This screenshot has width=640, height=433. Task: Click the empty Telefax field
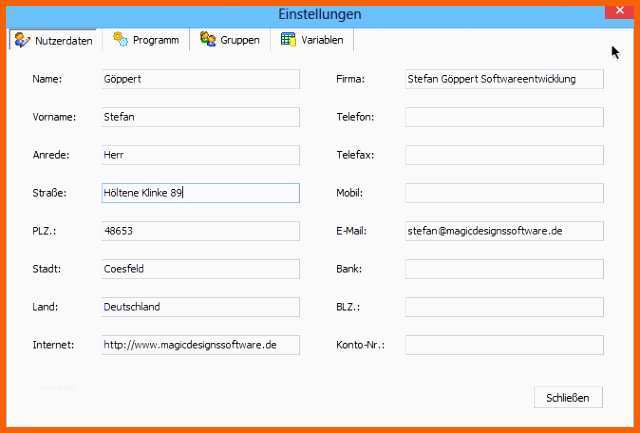pyautogui.click(x=504, y=155)
